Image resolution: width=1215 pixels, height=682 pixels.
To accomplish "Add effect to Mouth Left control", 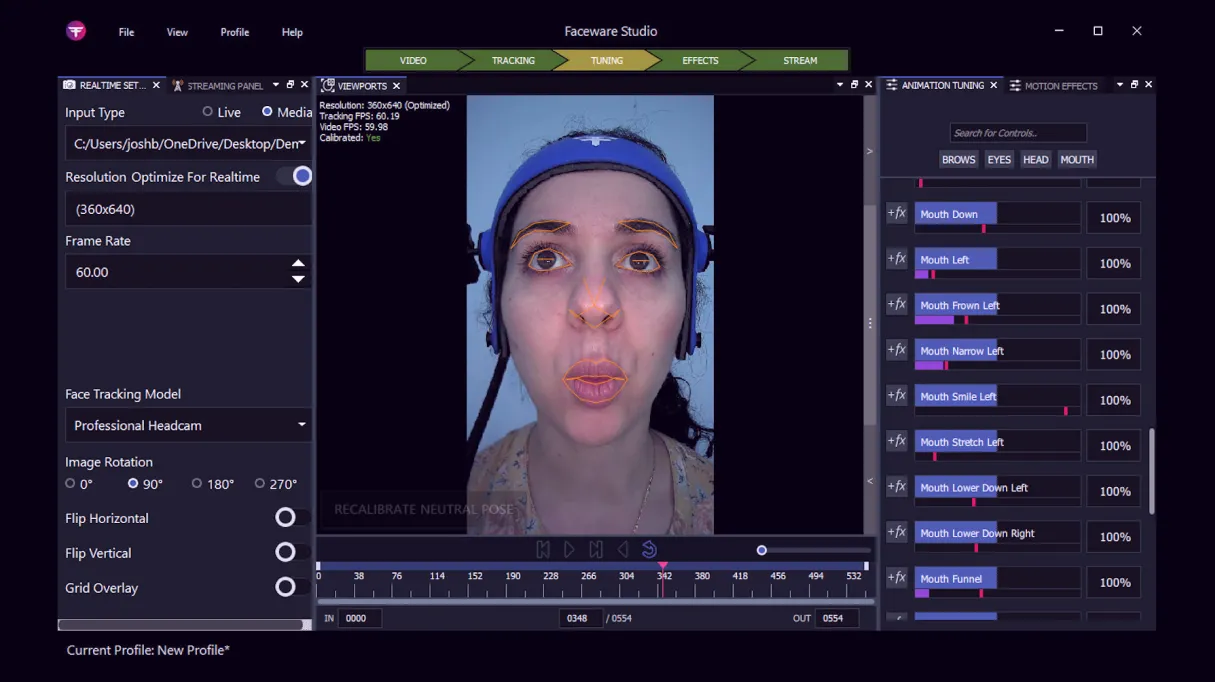I will point(897,259).
